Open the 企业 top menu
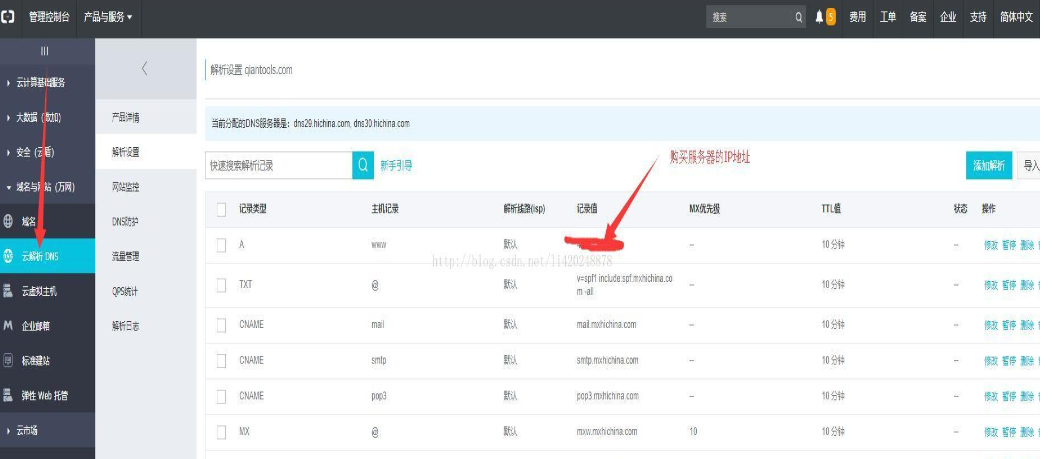 948,17
